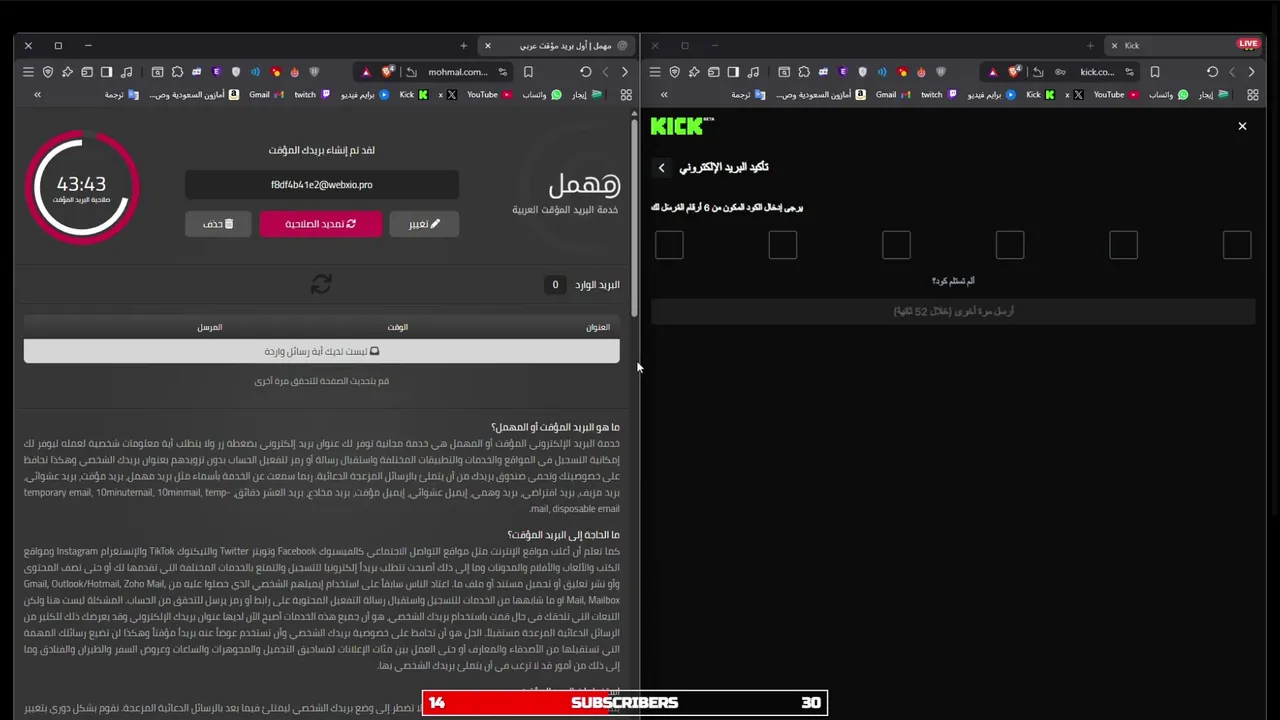
Task: Click الوقت column header
Action: (398, 327)
